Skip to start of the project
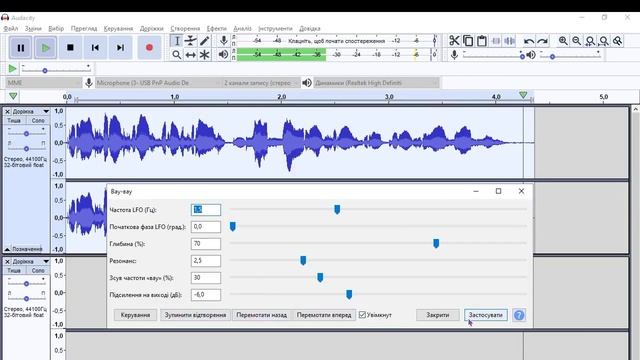Viewport: 640px width, 360px height. pos(95,48)
